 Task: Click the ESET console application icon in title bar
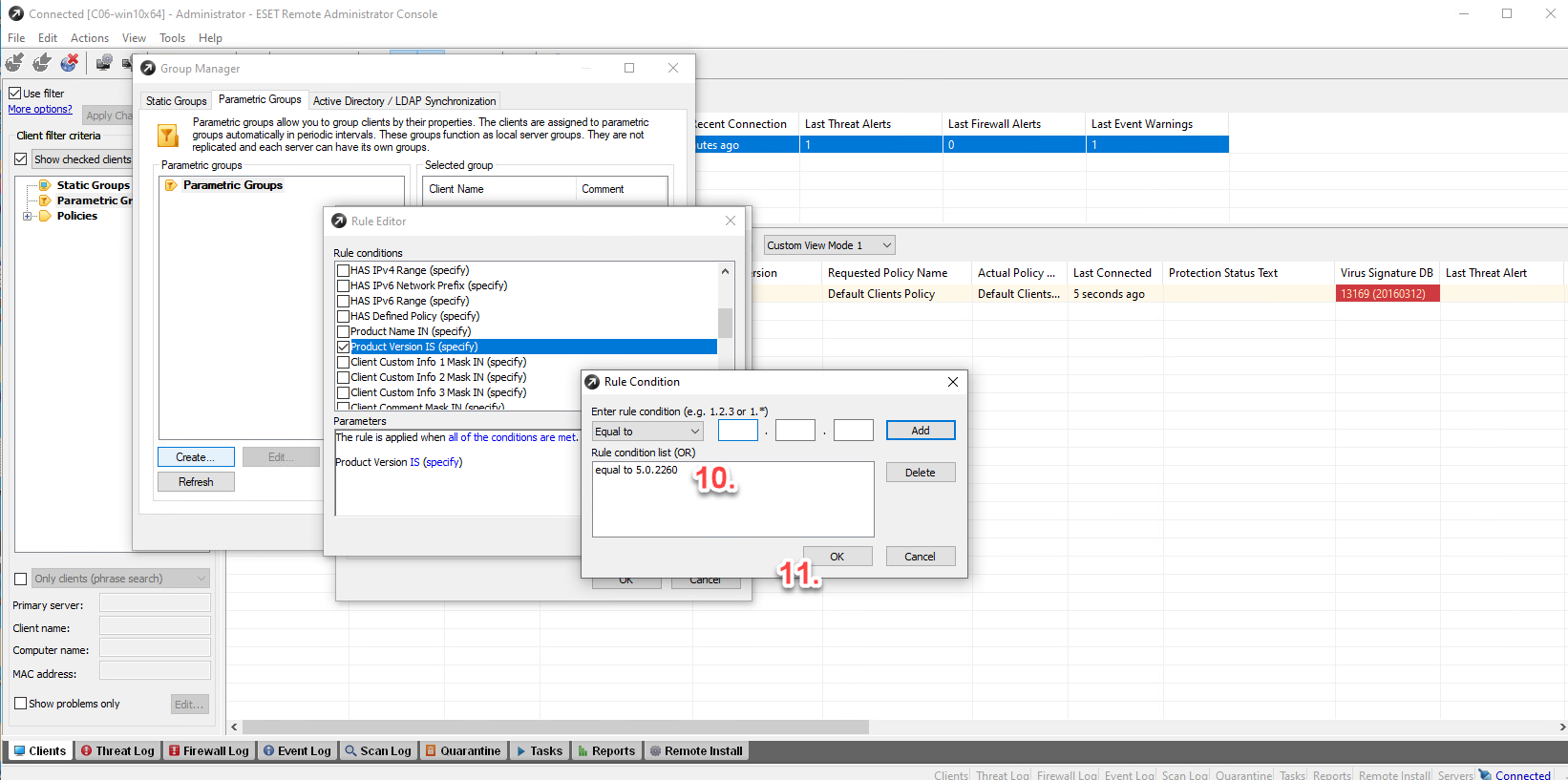pos(15,13)
